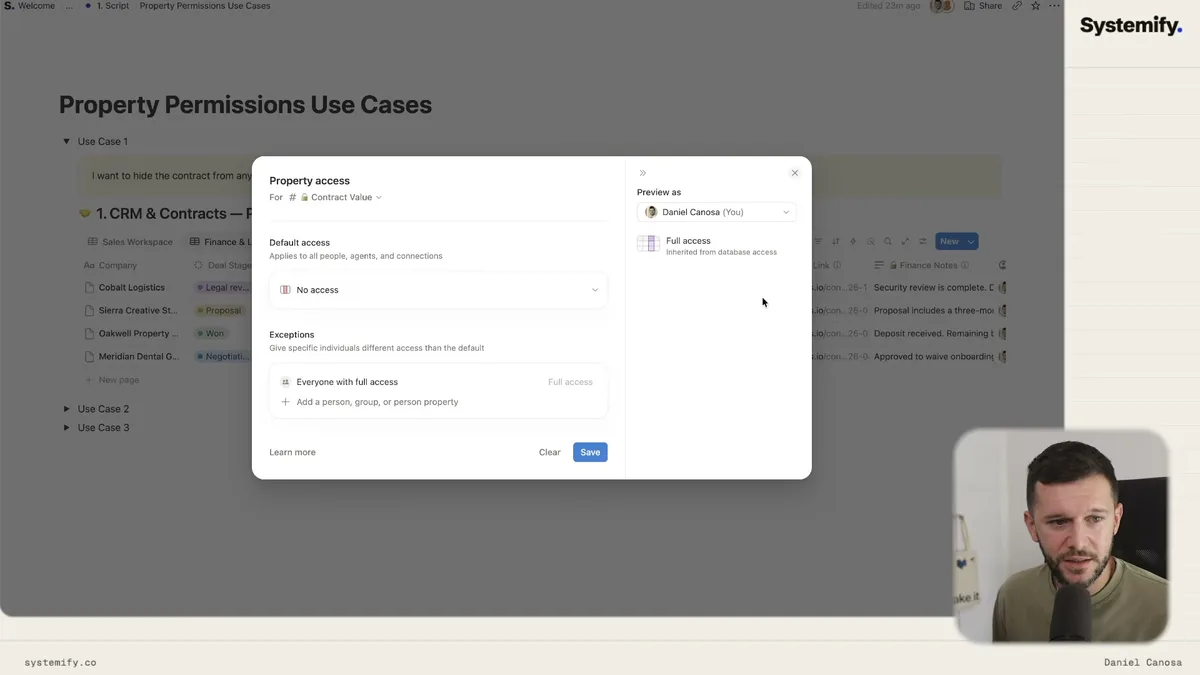Open the dropdown arrow next to New
The image size is (1200, 675).
point(971,241)
